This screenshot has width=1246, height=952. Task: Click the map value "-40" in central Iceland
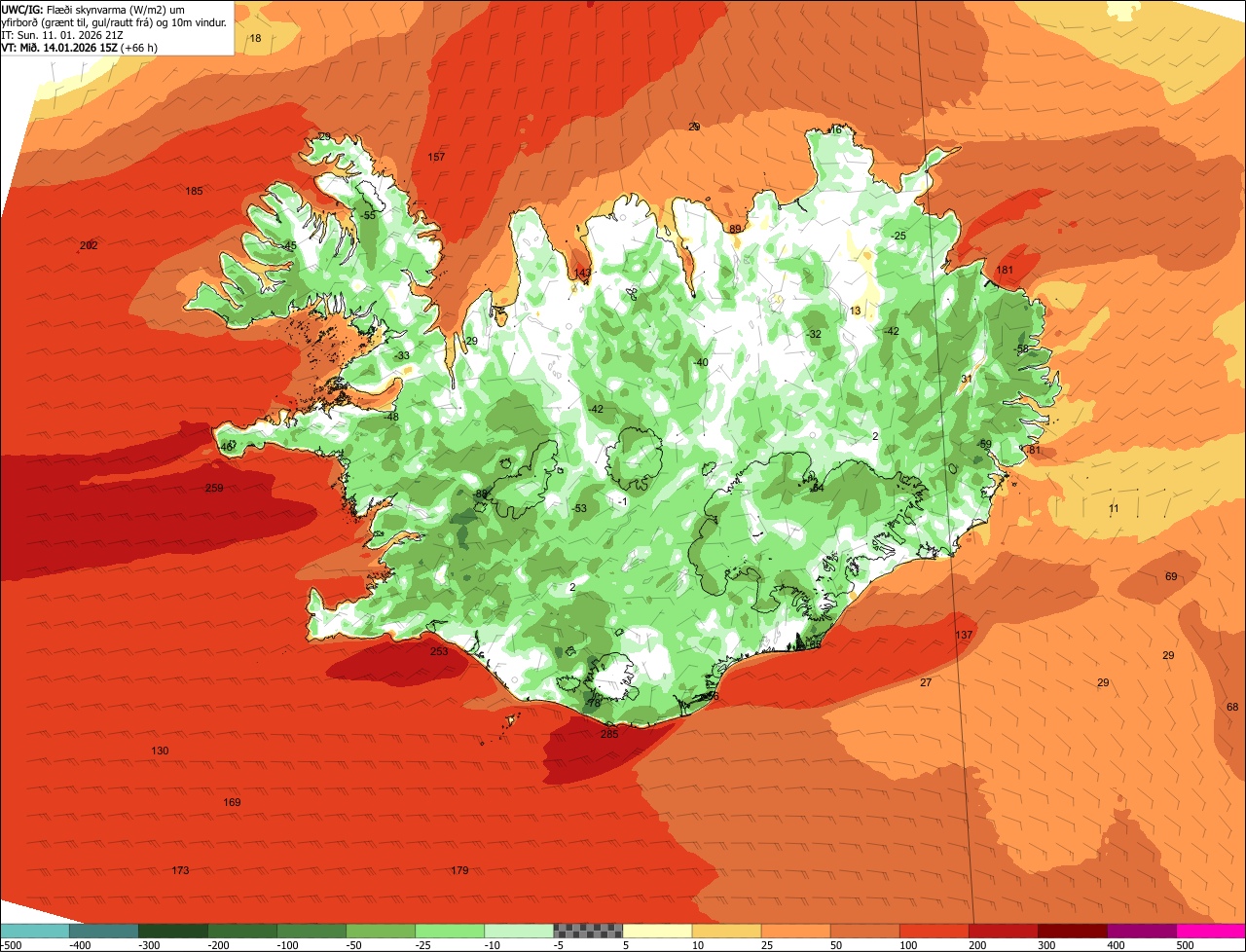click(x=700, y=362)
